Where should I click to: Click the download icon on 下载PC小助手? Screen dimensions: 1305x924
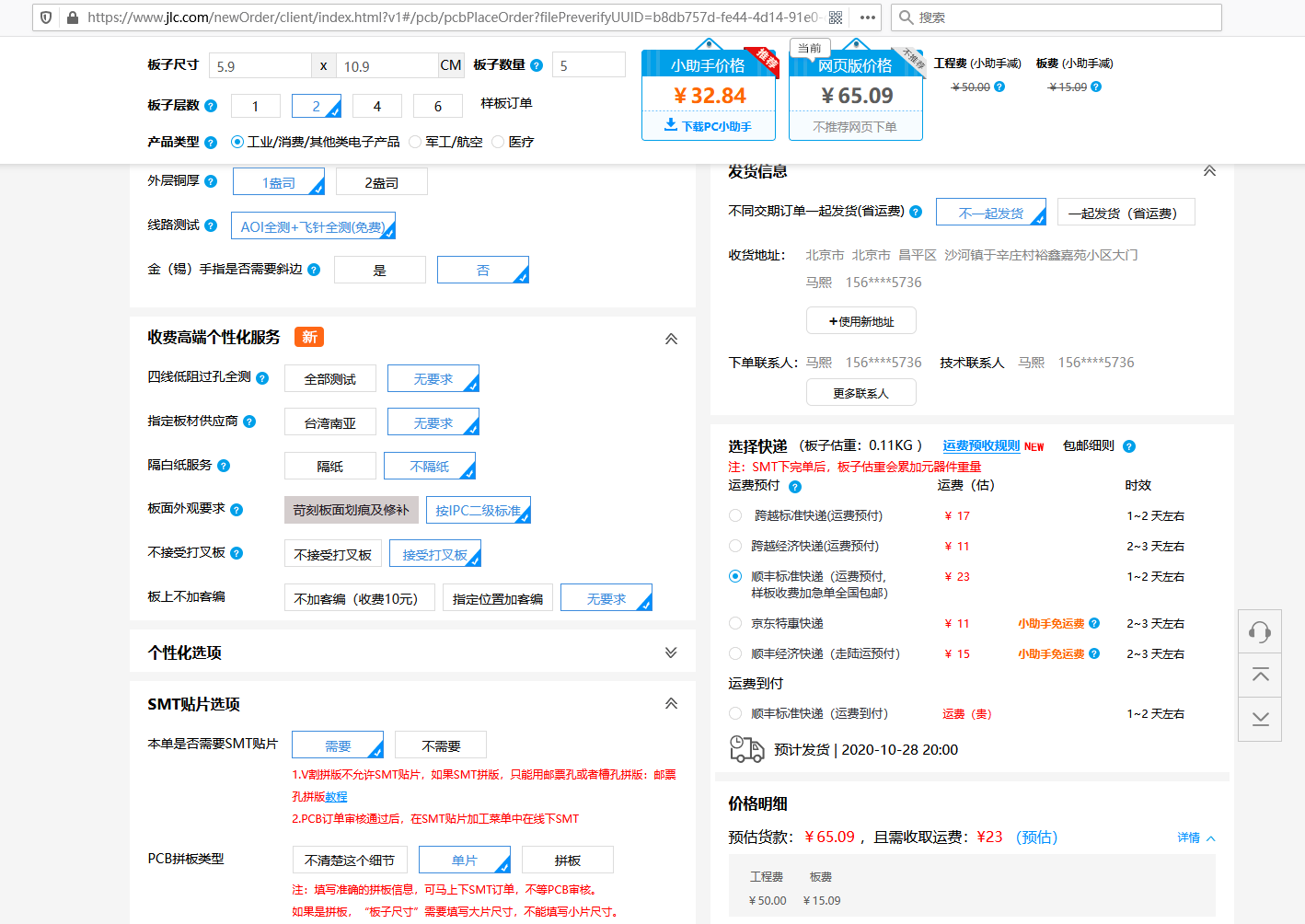671,125
